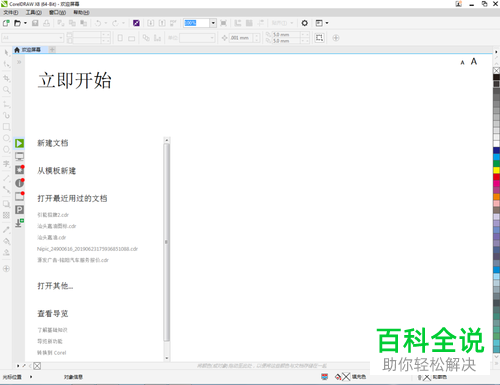The image size is (500, 385).
Task: Click the Get More download icon
Action: [x=19, y=223]
